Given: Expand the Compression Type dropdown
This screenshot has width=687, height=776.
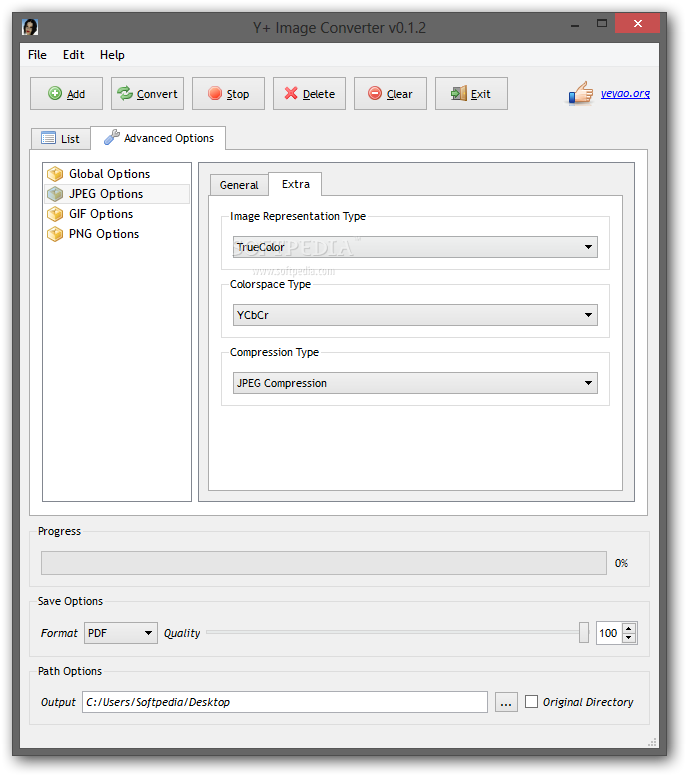Looking at the screenshot, I should 415,383.
